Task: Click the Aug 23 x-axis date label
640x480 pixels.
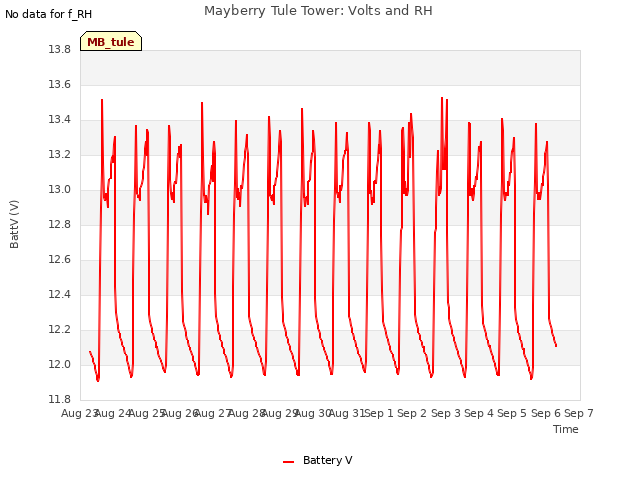Action: (x=80, y=413)
